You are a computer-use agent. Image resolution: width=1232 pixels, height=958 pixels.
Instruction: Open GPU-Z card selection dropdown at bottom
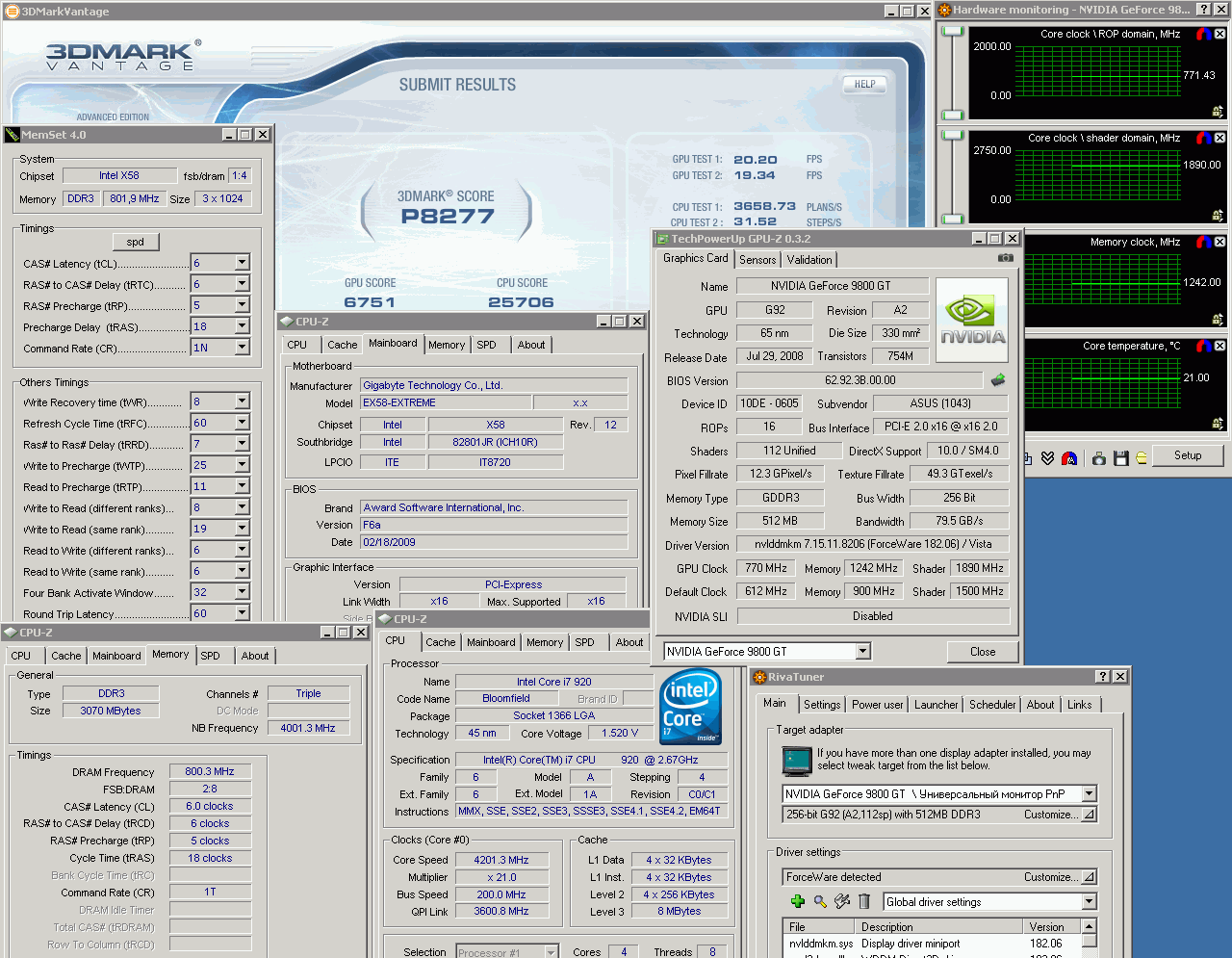click(862, 652)
